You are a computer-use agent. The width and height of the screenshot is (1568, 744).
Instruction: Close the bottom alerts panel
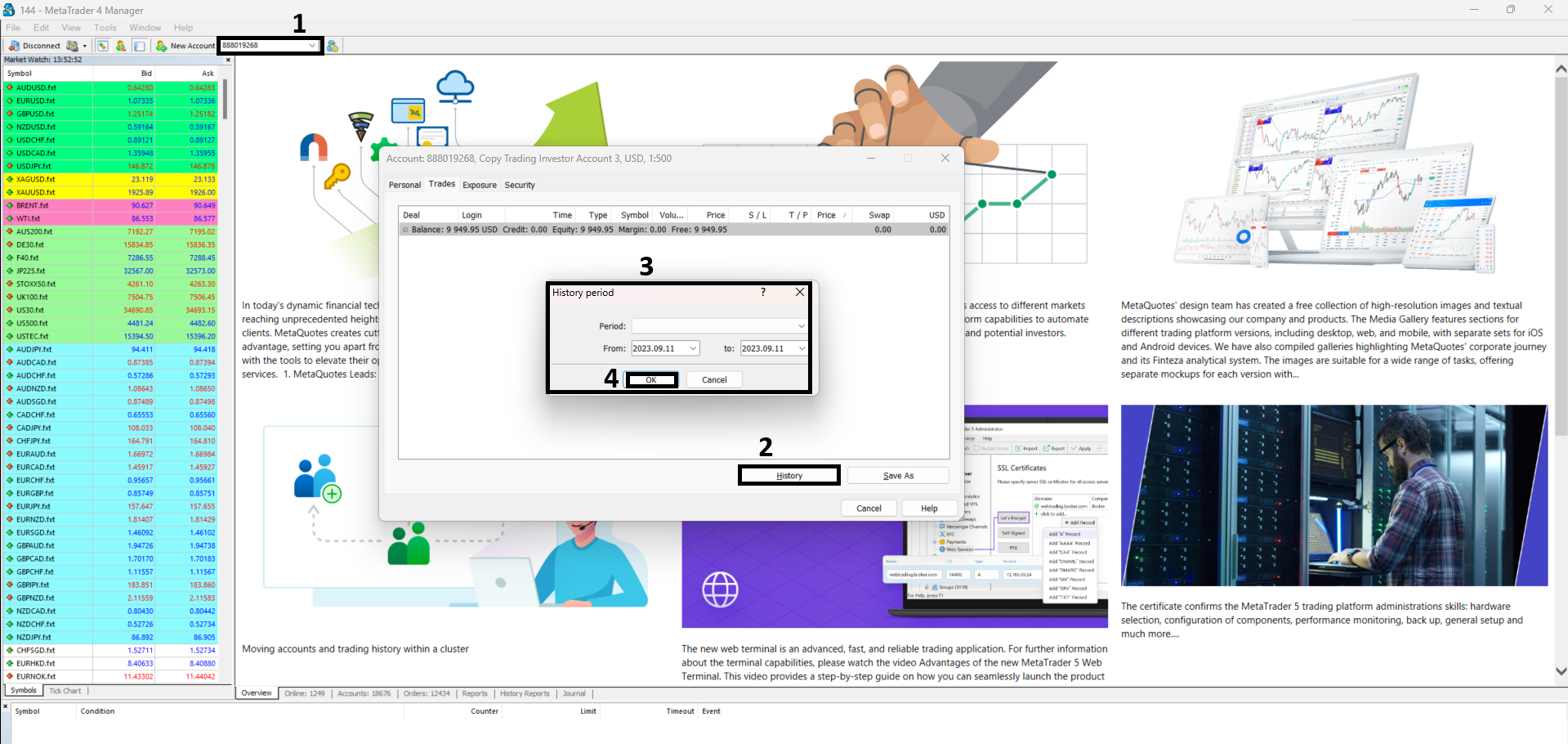point(5,706)
